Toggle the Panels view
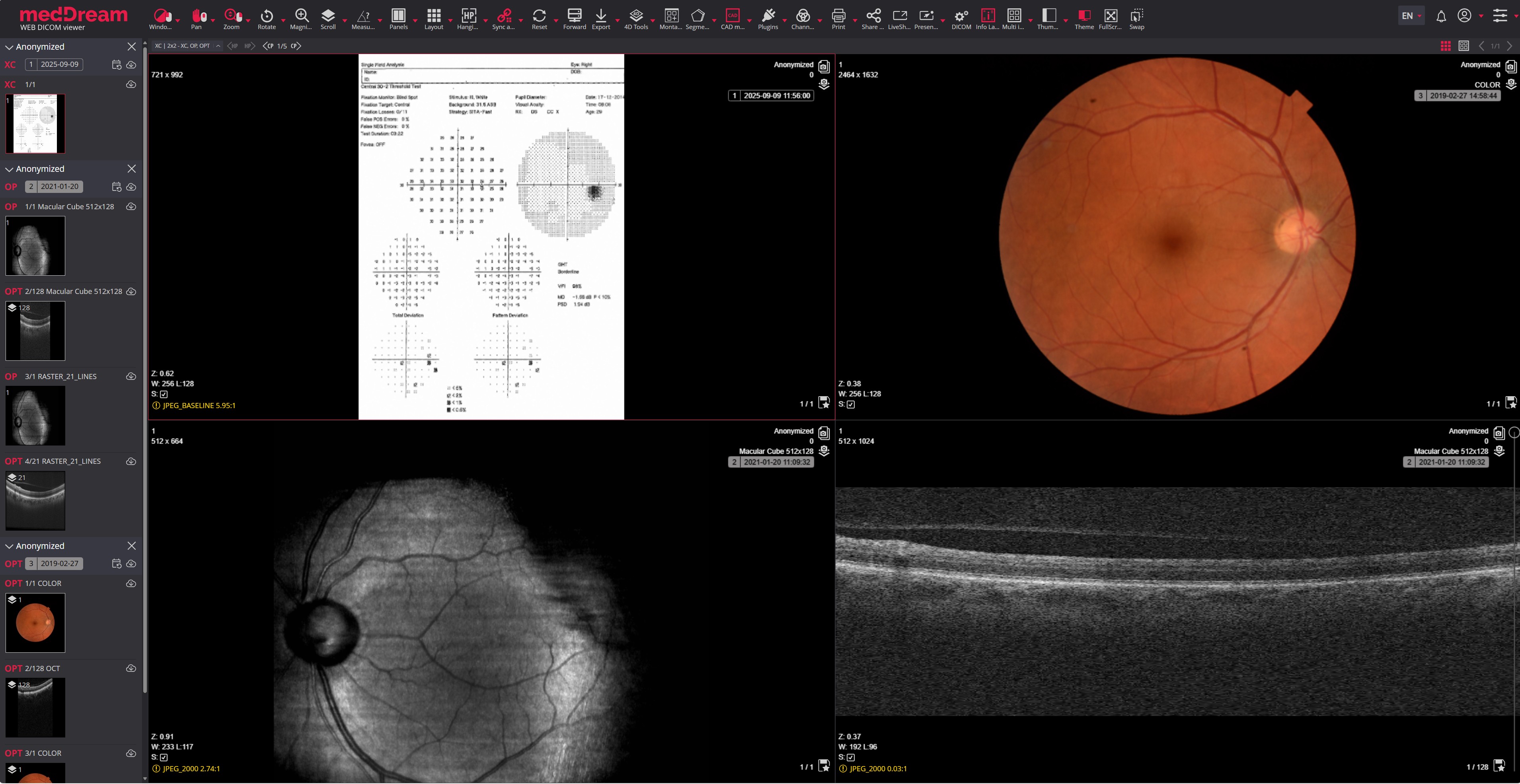The height and width of the screenshot is (784, 1520). pos(398,19)
